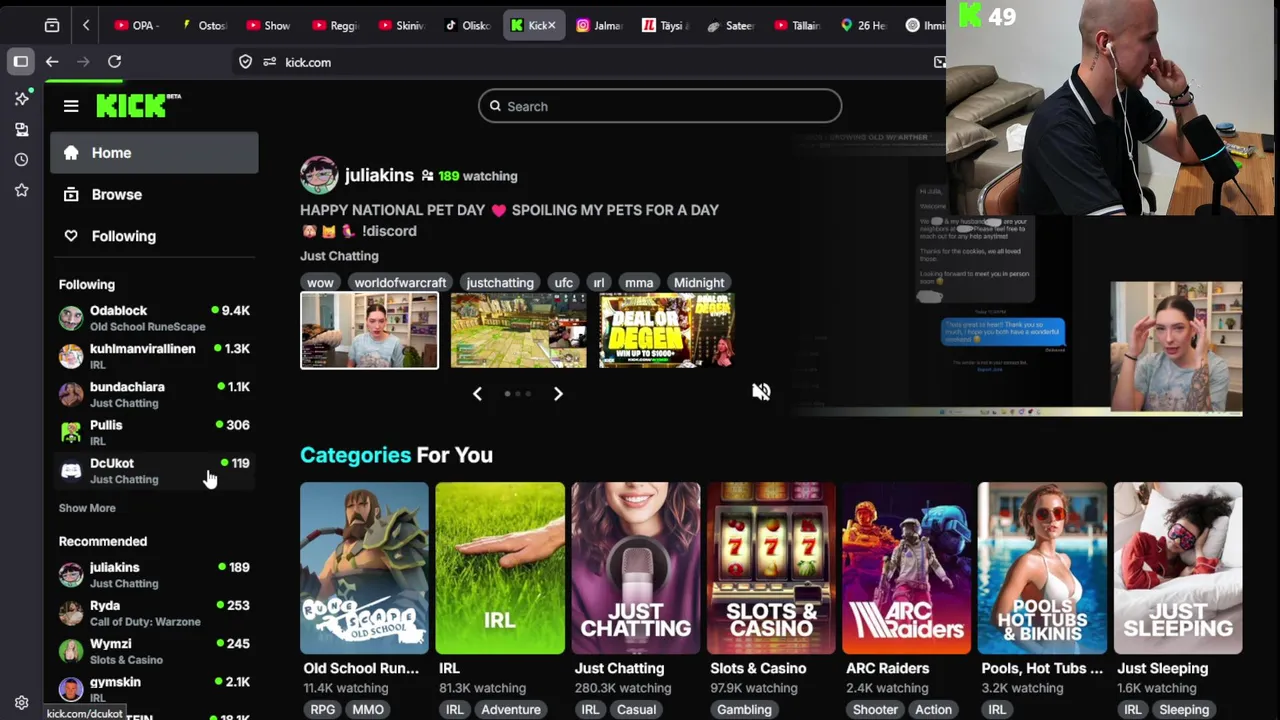Click the Casual tag under Just Chatting
Screen dimensions: 1280x720
pos(636,709)
